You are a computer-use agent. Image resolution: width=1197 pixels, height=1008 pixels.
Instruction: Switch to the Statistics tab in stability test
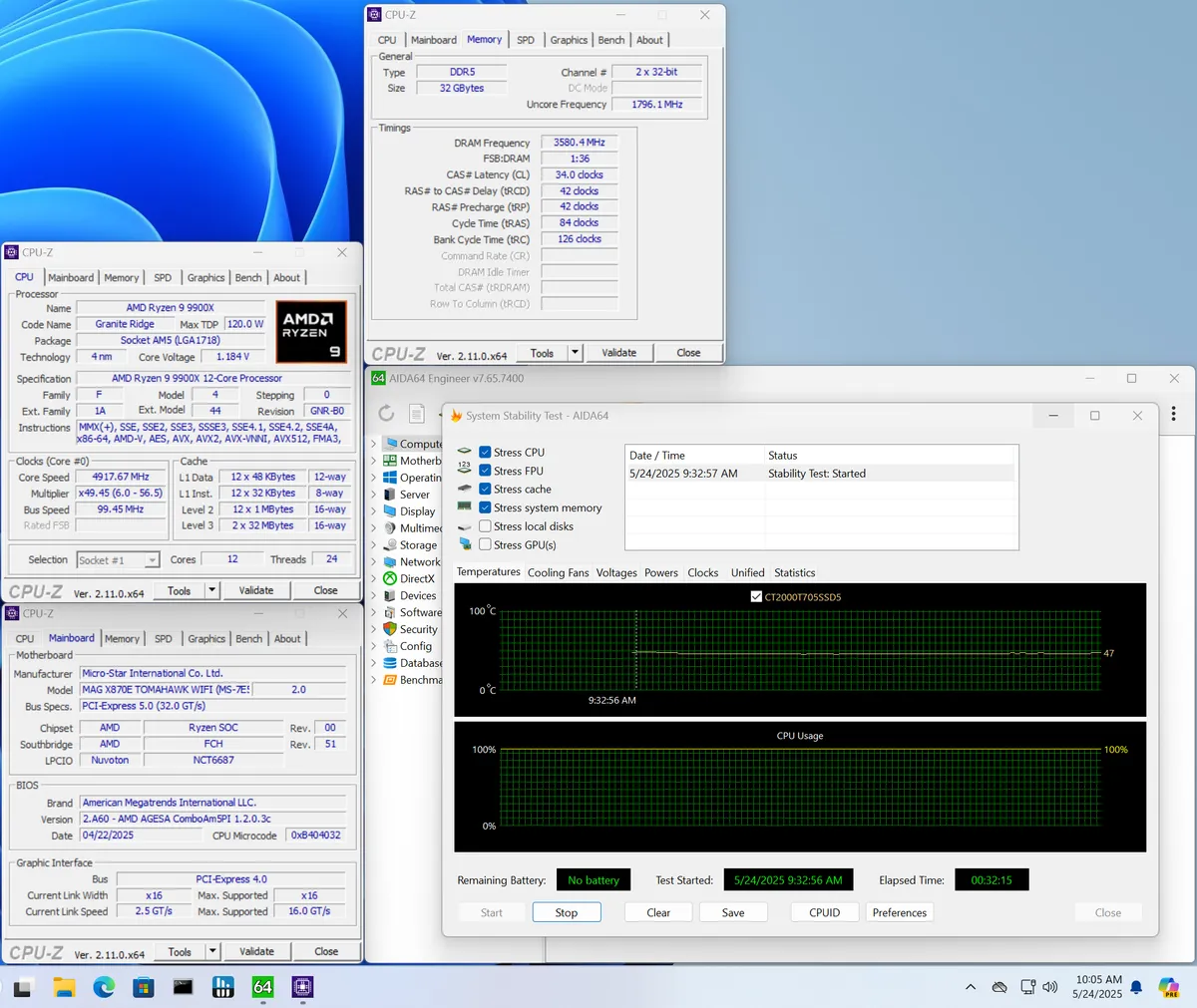[794, 573]
